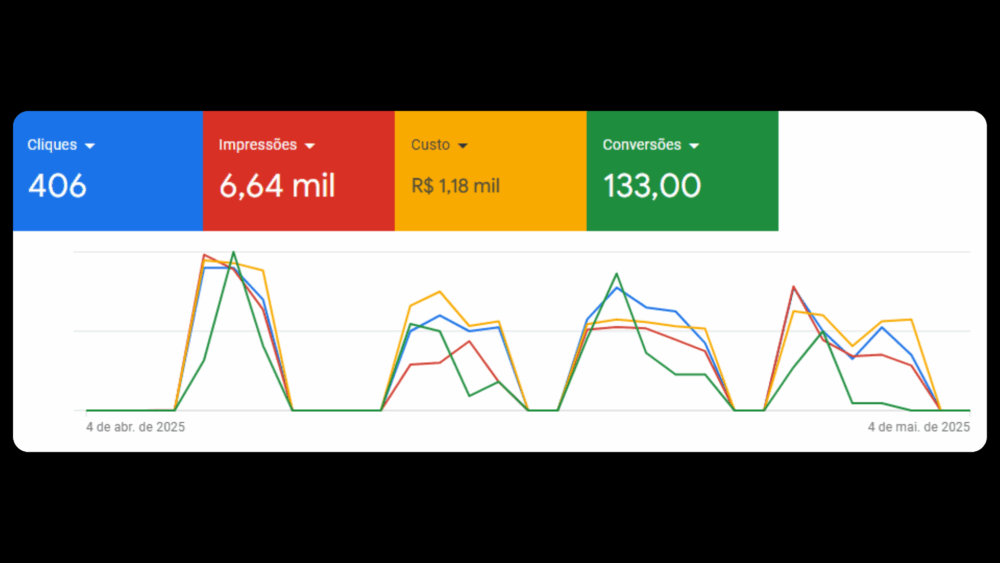This screenshot has width=1000, height=563.
Task: Click the Conversões label text
Action: point(641,145)
